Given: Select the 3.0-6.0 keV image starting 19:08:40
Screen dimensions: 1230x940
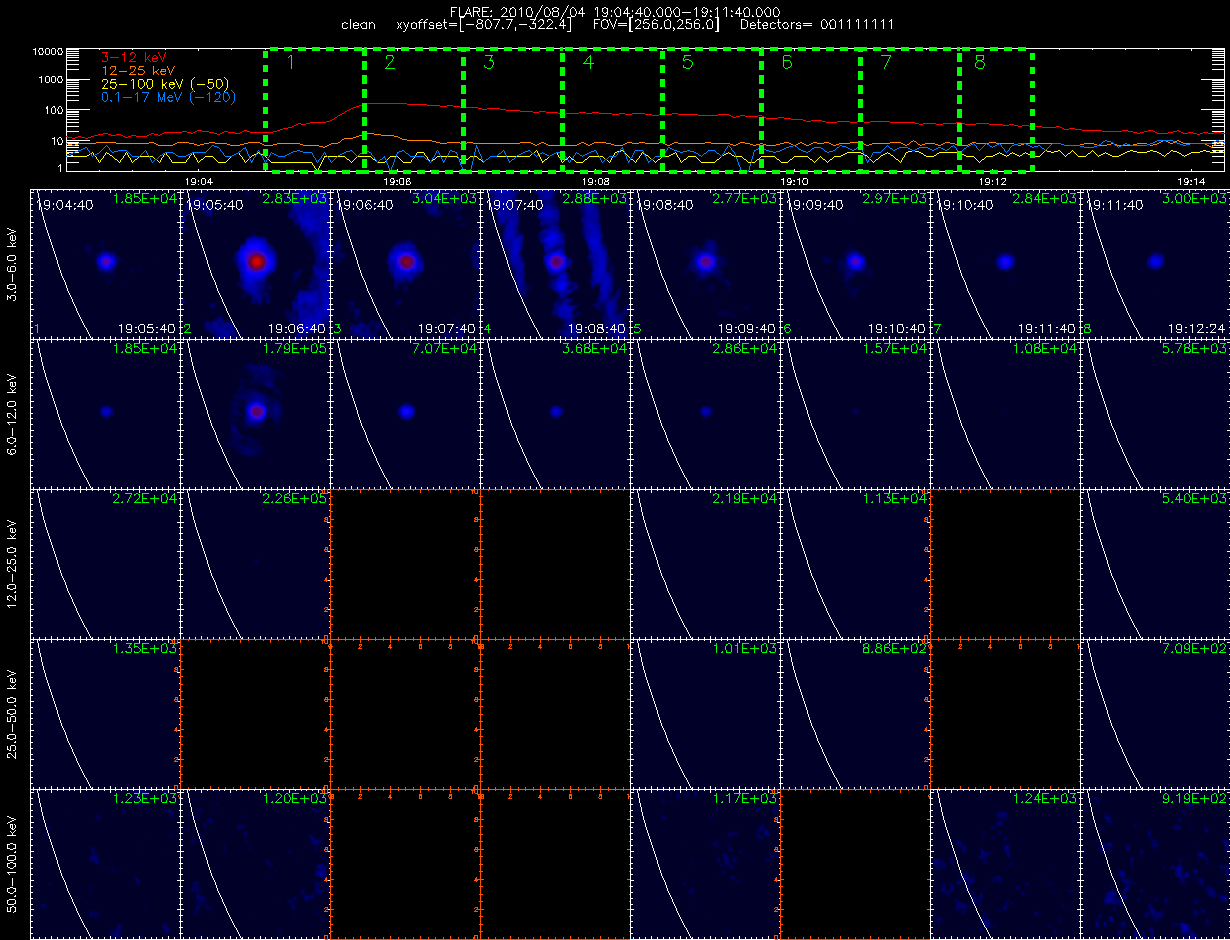Looking at the screenshot, I should 706,262.
